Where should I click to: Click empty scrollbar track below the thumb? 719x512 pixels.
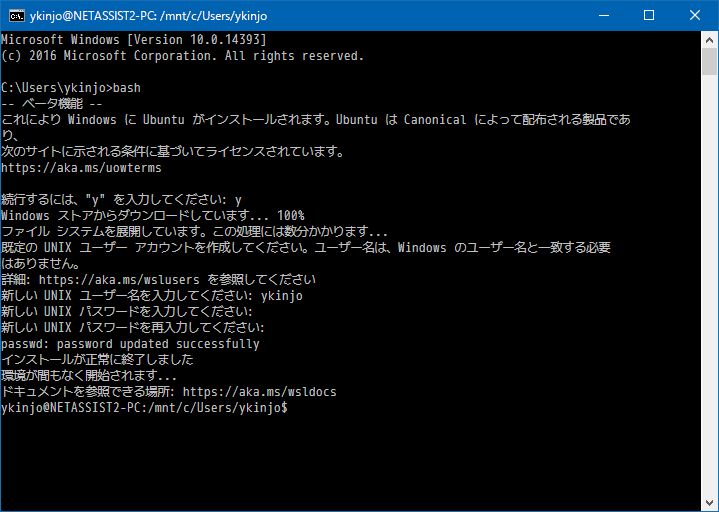click(x=709, y=300)
